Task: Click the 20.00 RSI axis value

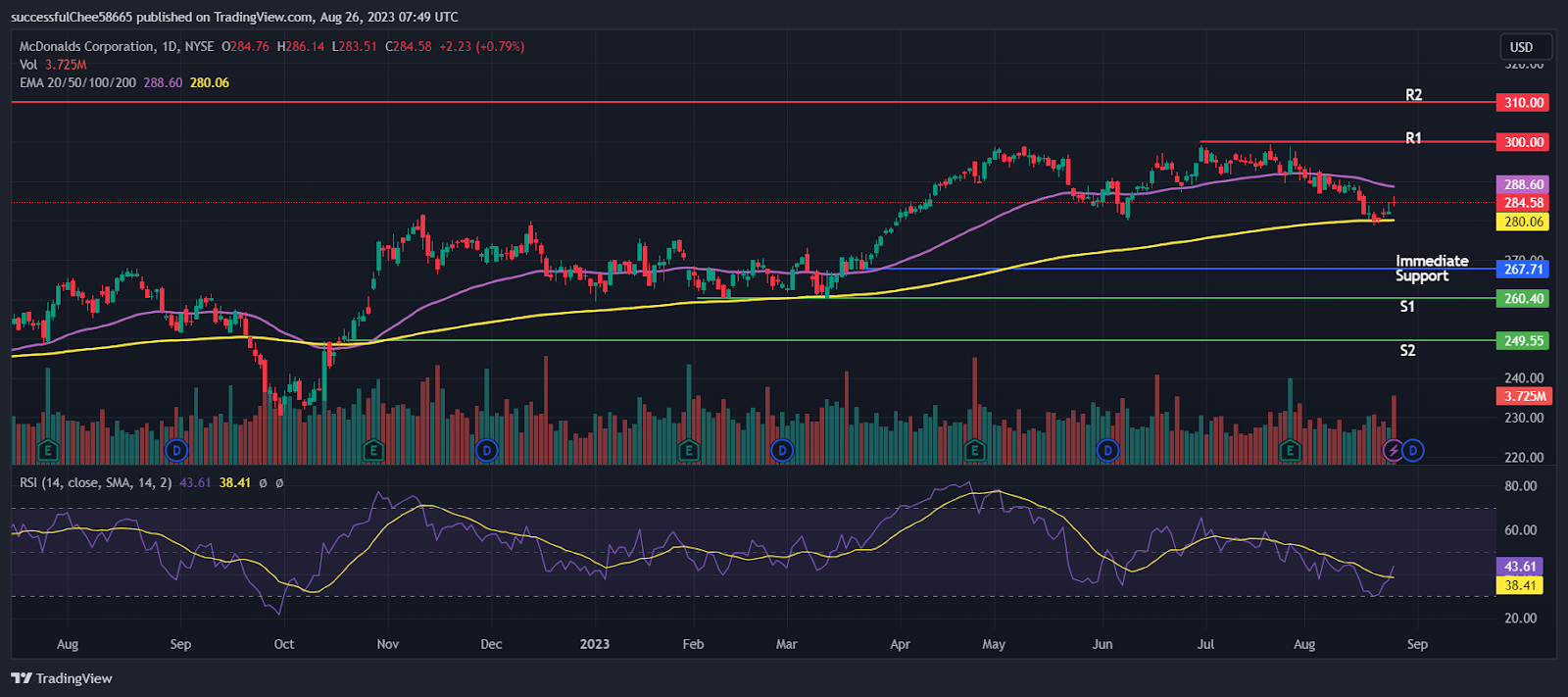Action: pos(1521,619)
